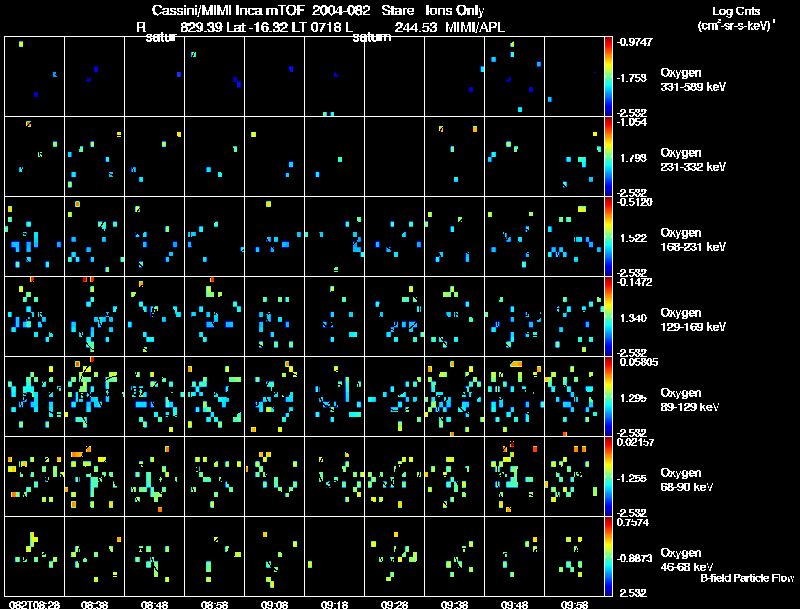
Task: Click the 'B-field Particle Flow' label
Action: tap(747, 578)
